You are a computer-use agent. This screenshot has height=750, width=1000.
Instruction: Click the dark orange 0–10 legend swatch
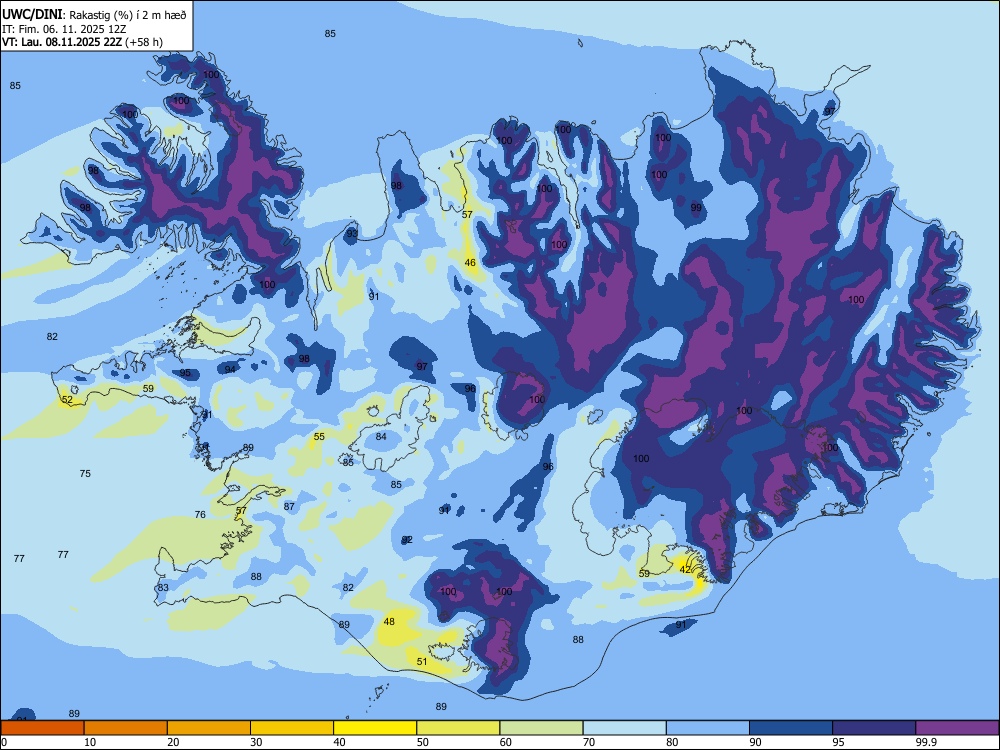42,728
